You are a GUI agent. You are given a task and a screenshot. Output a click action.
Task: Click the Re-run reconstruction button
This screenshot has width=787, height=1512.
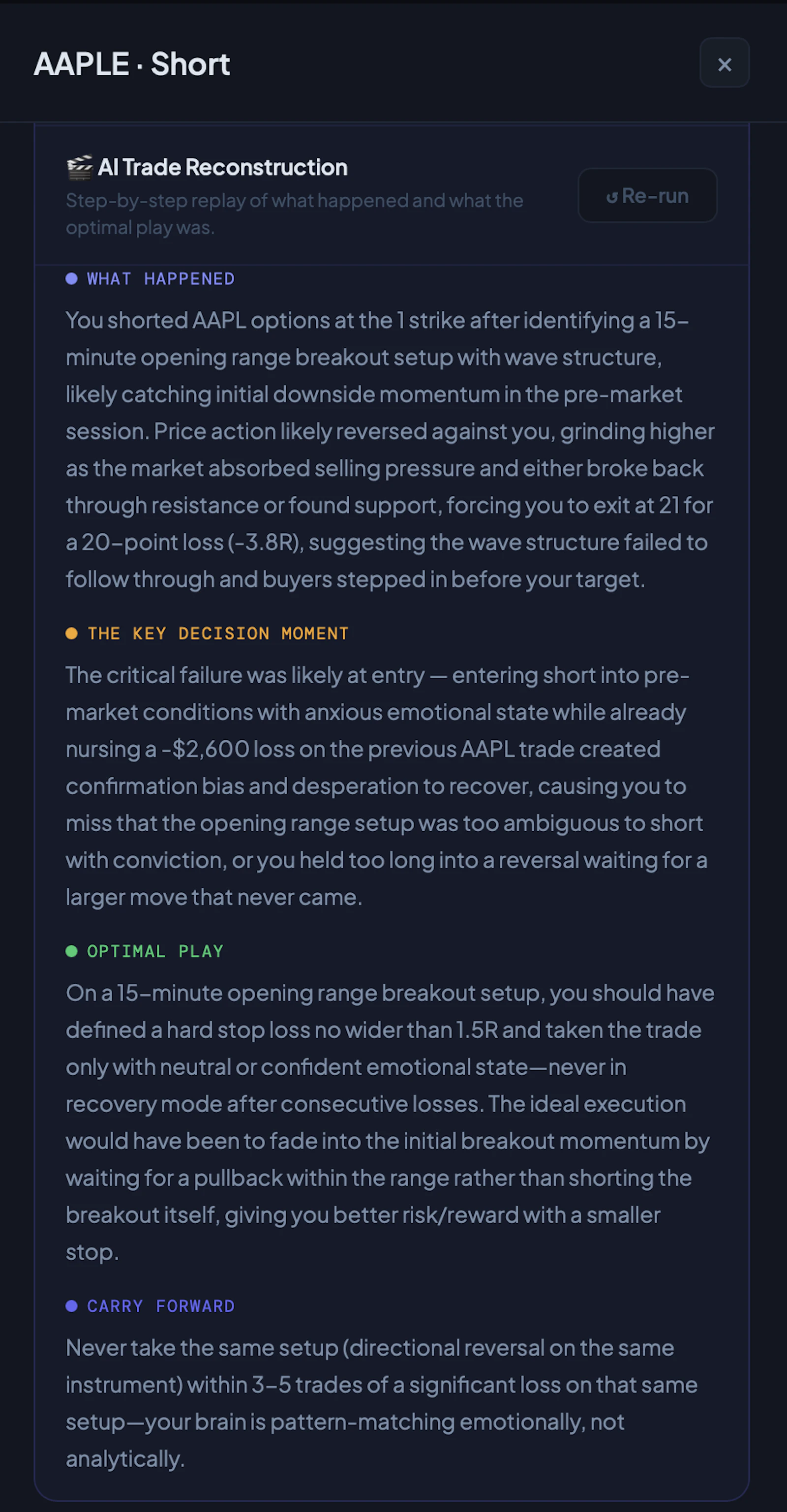[x=647, y=195]
